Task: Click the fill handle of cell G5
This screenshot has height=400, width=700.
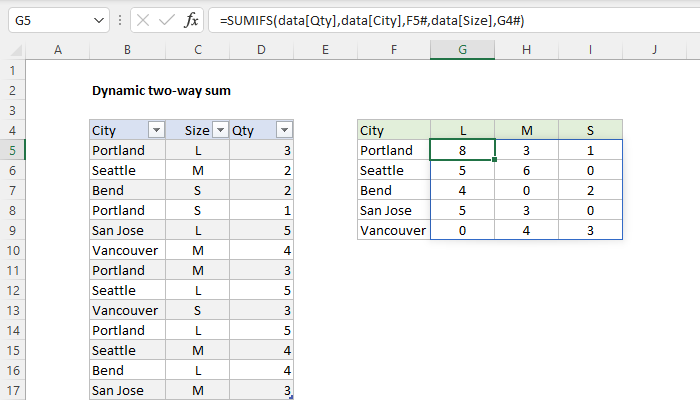Action: point(494,159)
